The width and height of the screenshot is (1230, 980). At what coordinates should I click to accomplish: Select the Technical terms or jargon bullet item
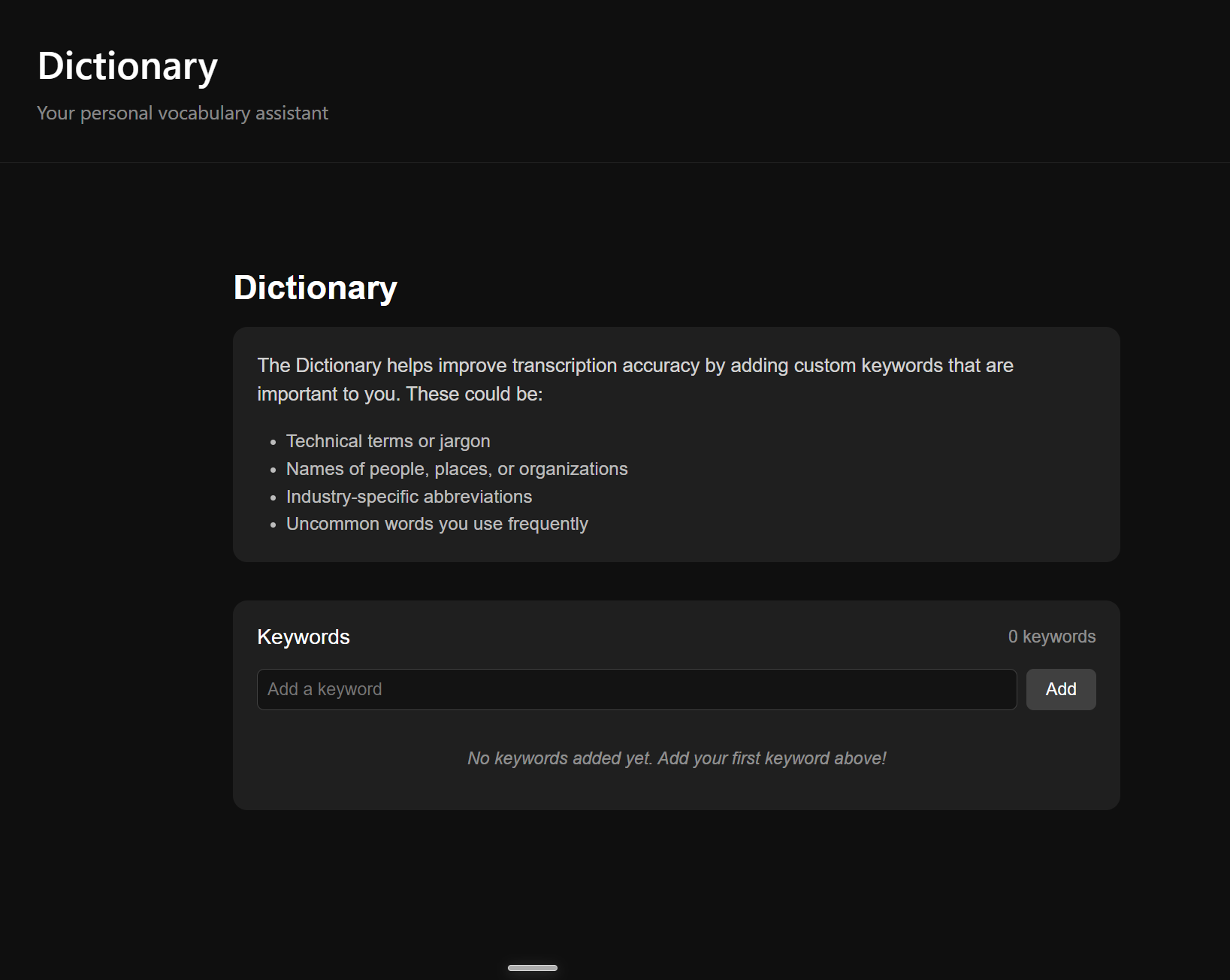388,441
